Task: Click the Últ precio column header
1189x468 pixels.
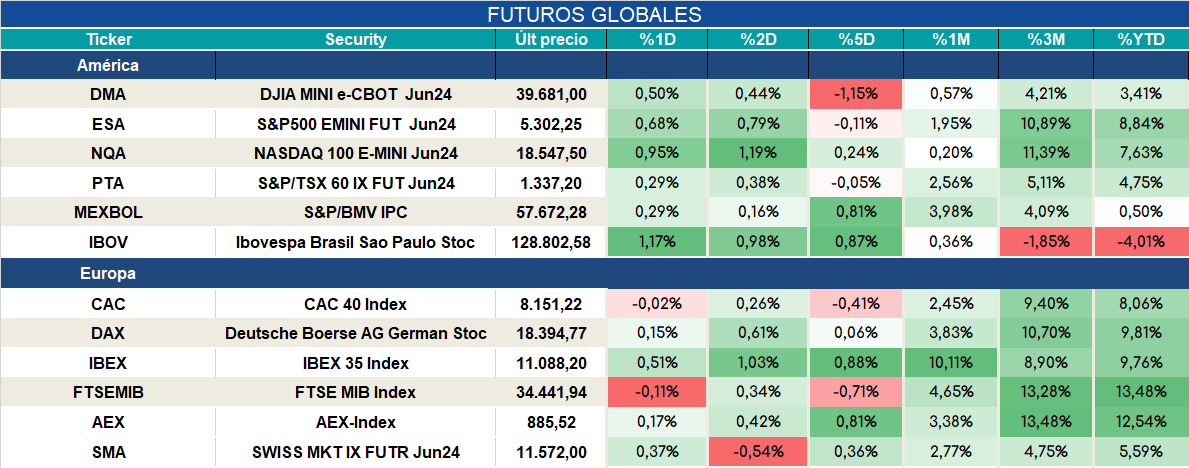Action: click(x=551, y=40)
